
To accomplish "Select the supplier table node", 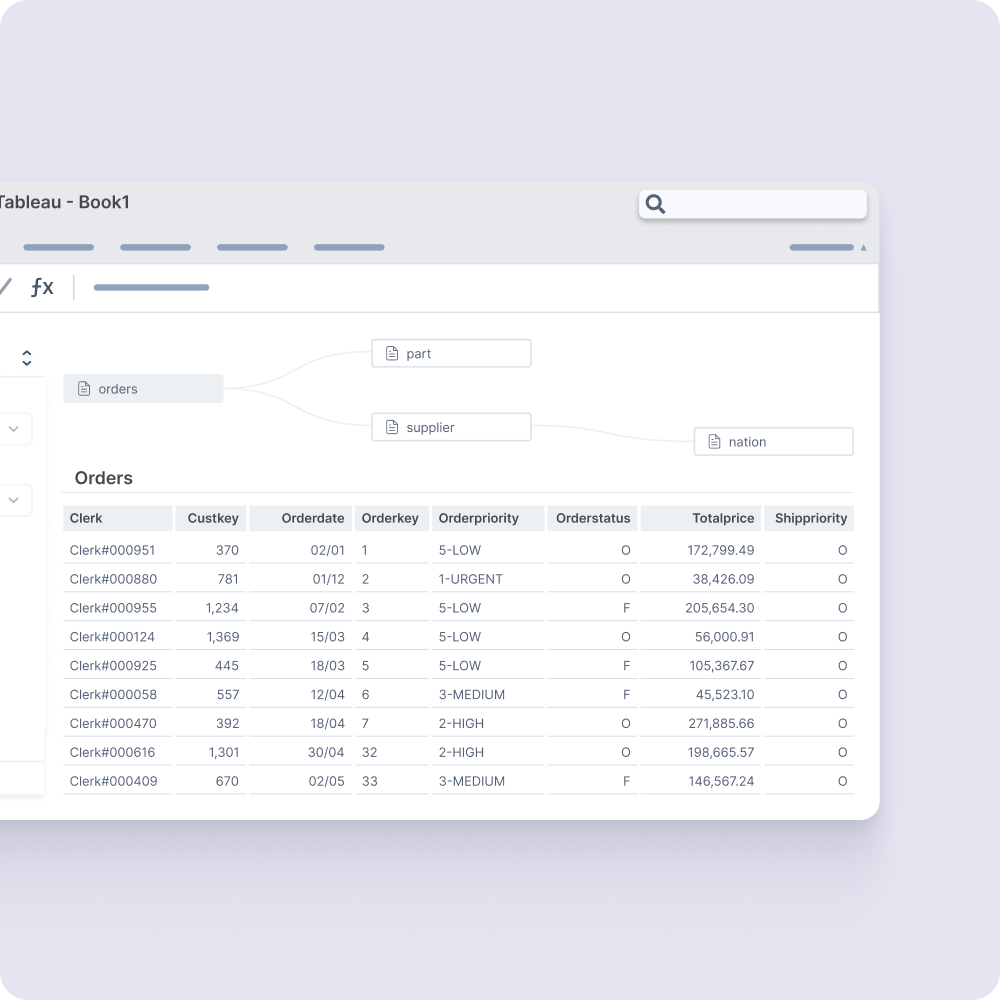I will point(451,427).
